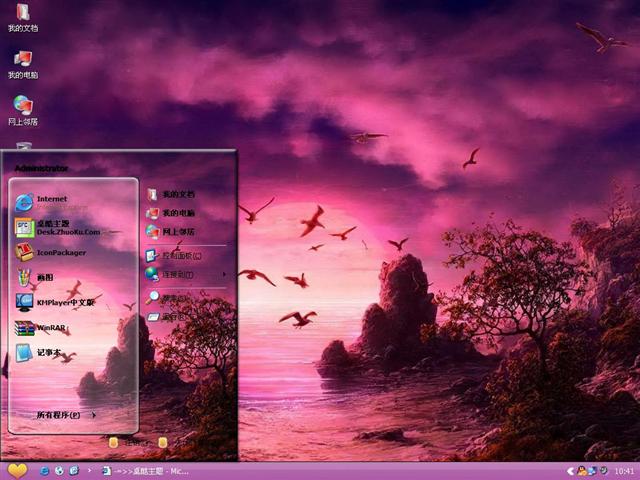640x480 pixels.
Task: Switch to 桌酷主题 - Mic... taskbar window
Action: pyautogui.click(x=145, y=471)
